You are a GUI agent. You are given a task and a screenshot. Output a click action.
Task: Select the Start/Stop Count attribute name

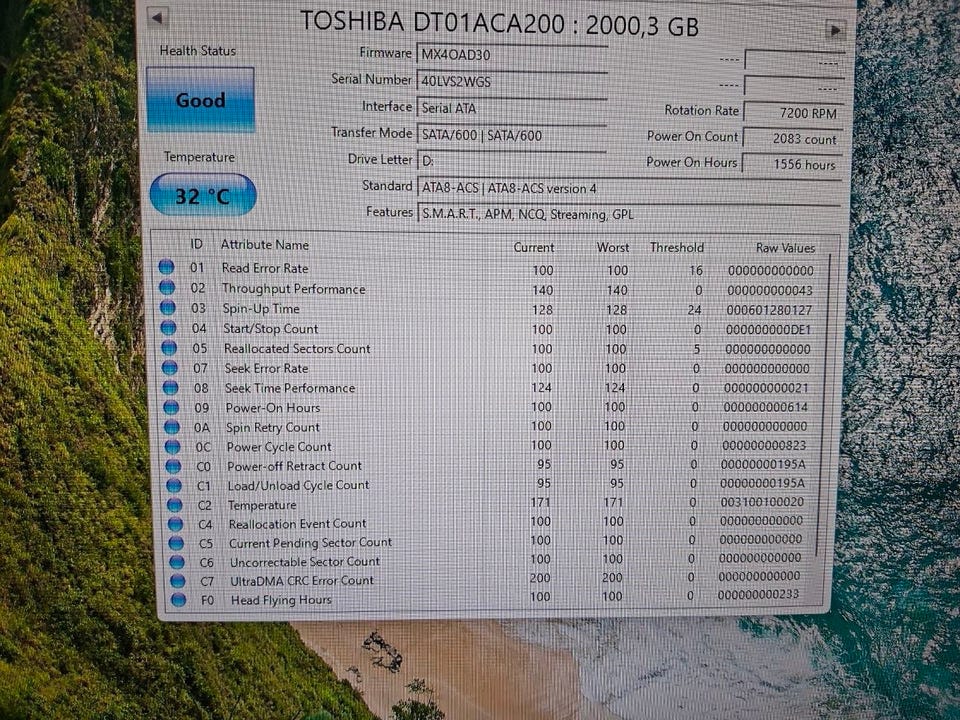(271, 329)
